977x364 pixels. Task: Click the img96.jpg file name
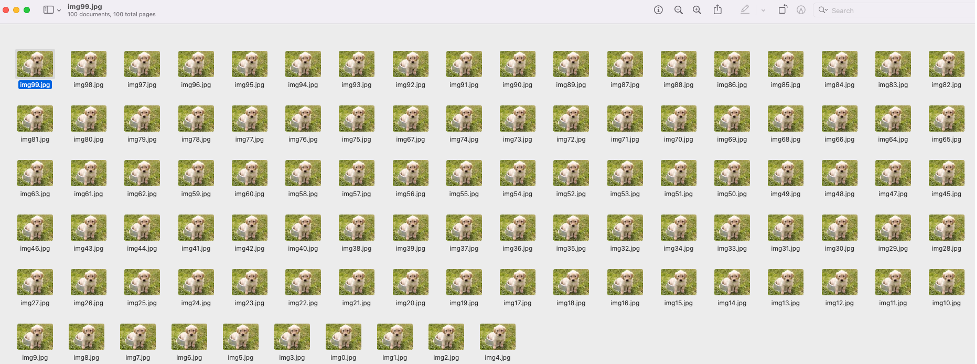point(196,85)
